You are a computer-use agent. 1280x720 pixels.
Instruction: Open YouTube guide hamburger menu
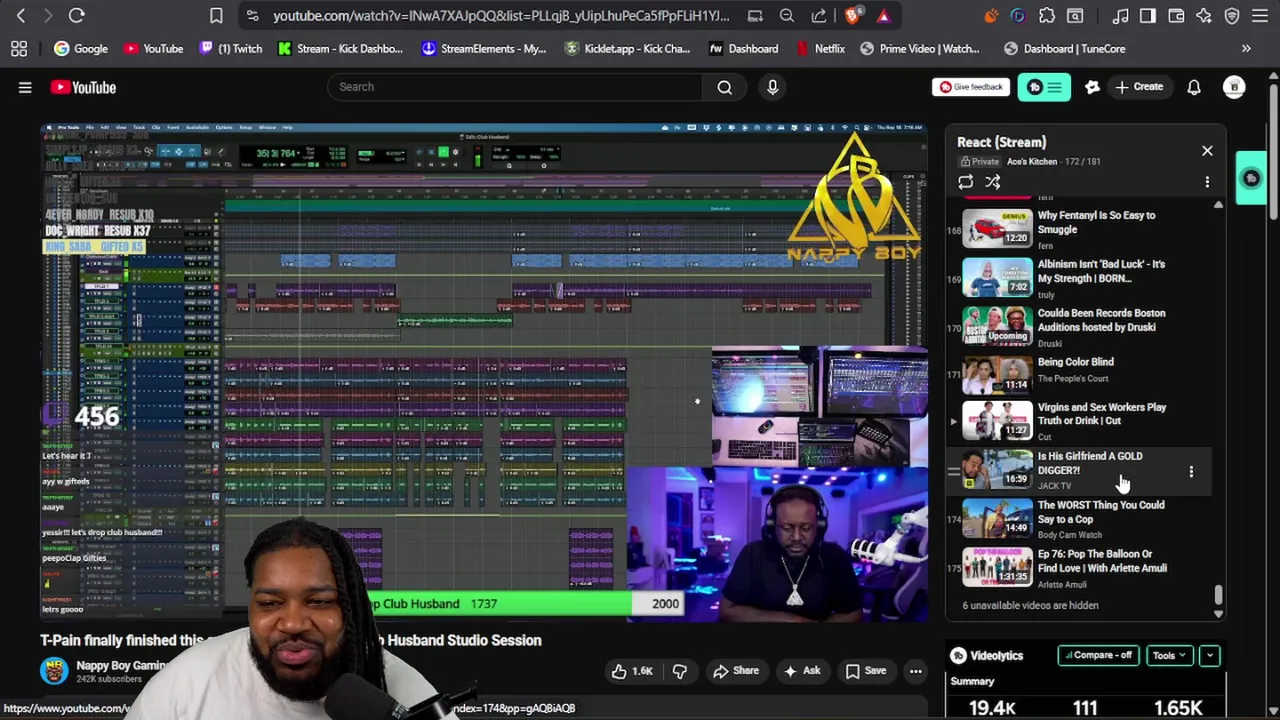click(x=25, y=87)
